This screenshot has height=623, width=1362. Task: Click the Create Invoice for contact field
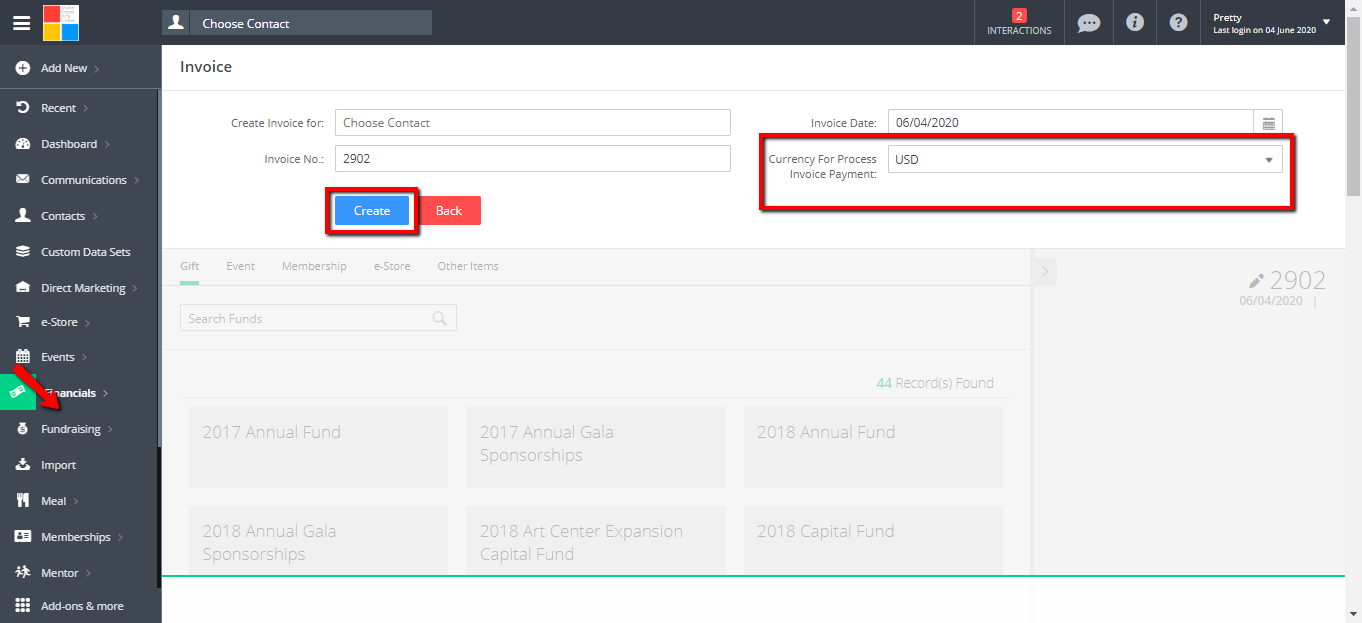coord(533,123)
